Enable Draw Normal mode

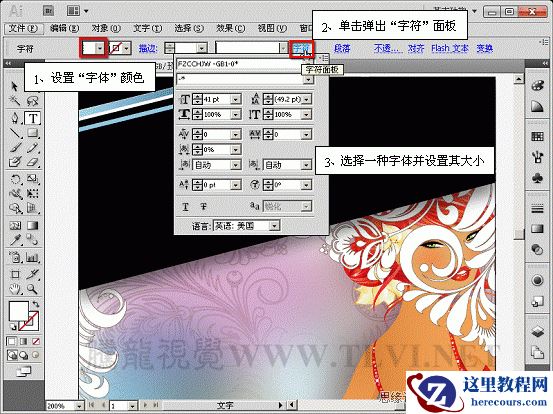tap(11, 355)
